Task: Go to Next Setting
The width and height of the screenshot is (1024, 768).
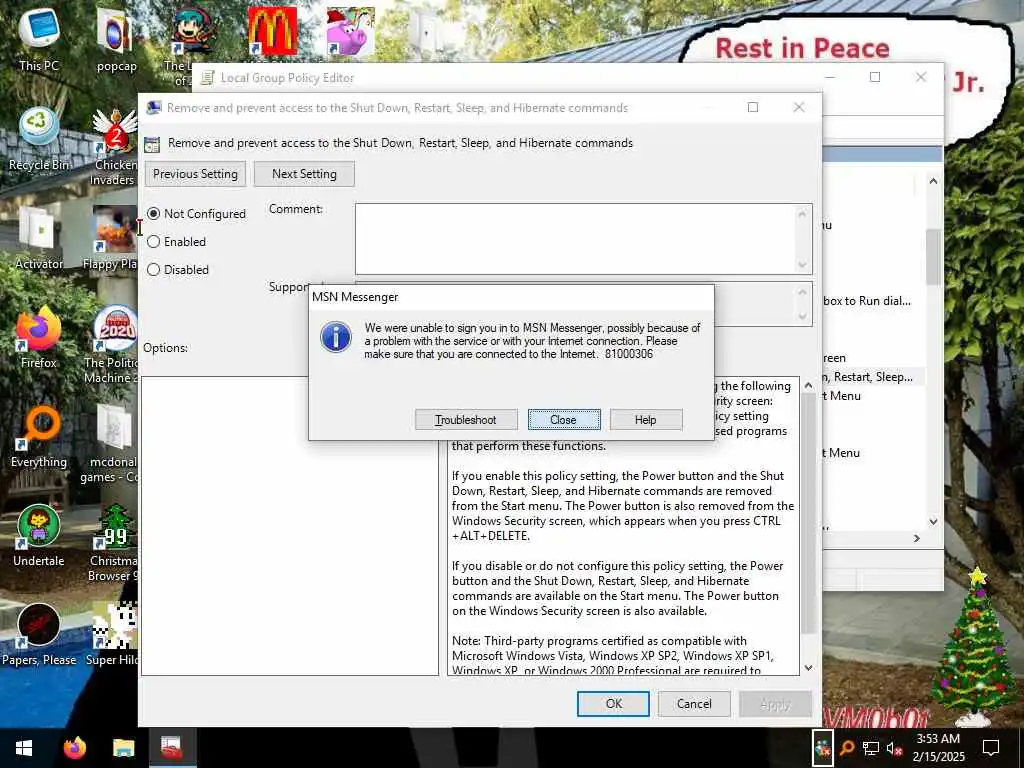Action: point(304,174)
